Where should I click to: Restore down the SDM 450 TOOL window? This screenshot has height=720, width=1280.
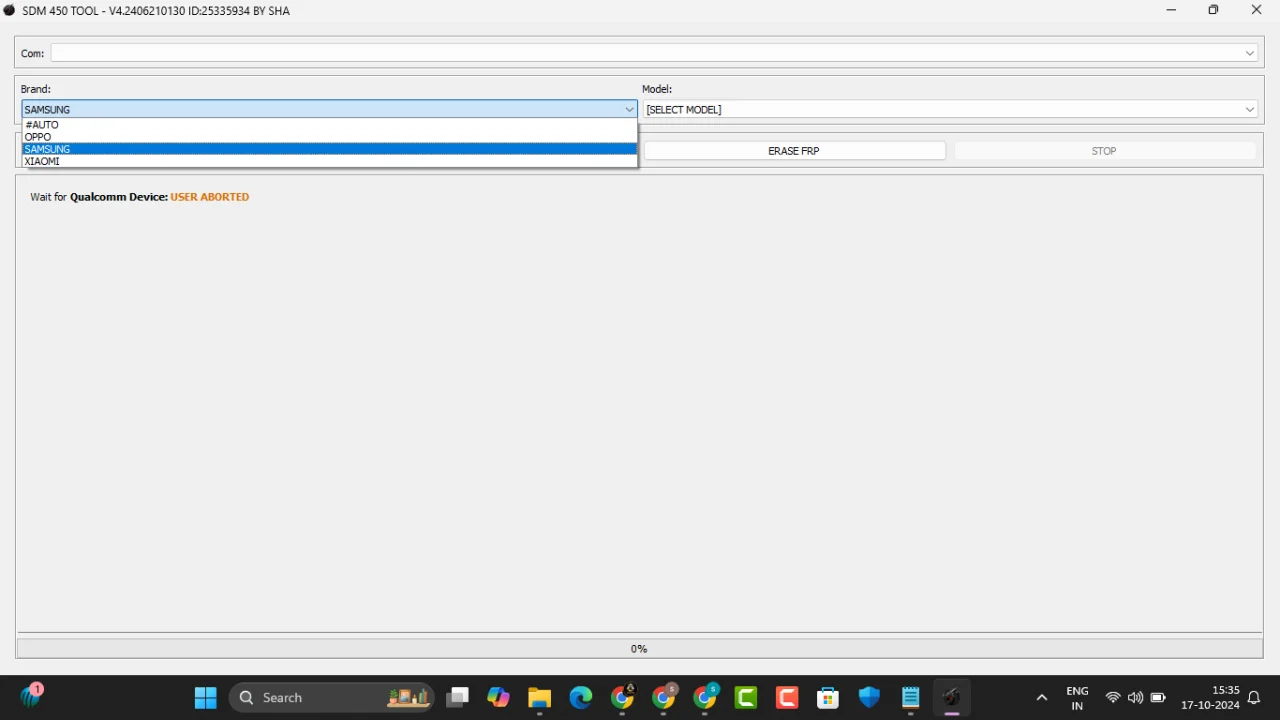click(x=1213, y=10)
